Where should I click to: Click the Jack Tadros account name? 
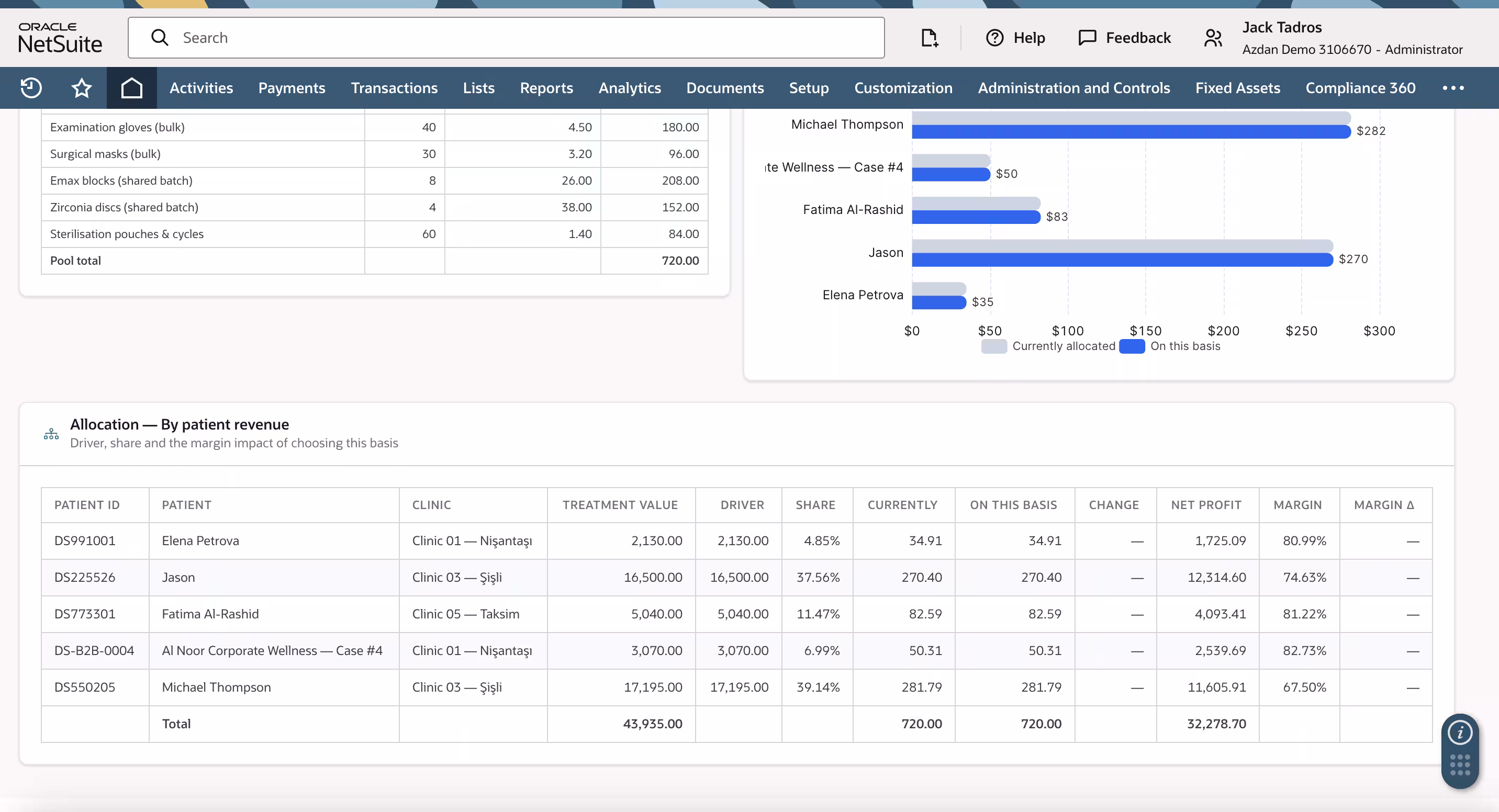tap(1282, 27)
